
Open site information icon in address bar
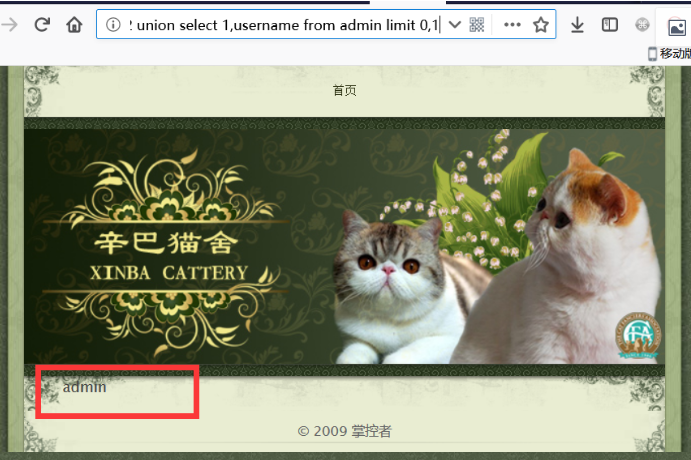tap(113, 25)
